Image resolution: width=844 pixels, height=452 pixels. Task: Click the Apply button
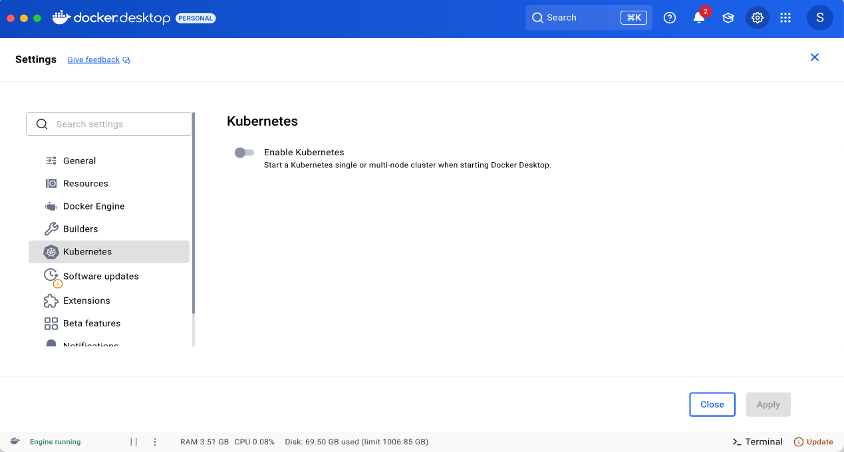coord(768,405)
